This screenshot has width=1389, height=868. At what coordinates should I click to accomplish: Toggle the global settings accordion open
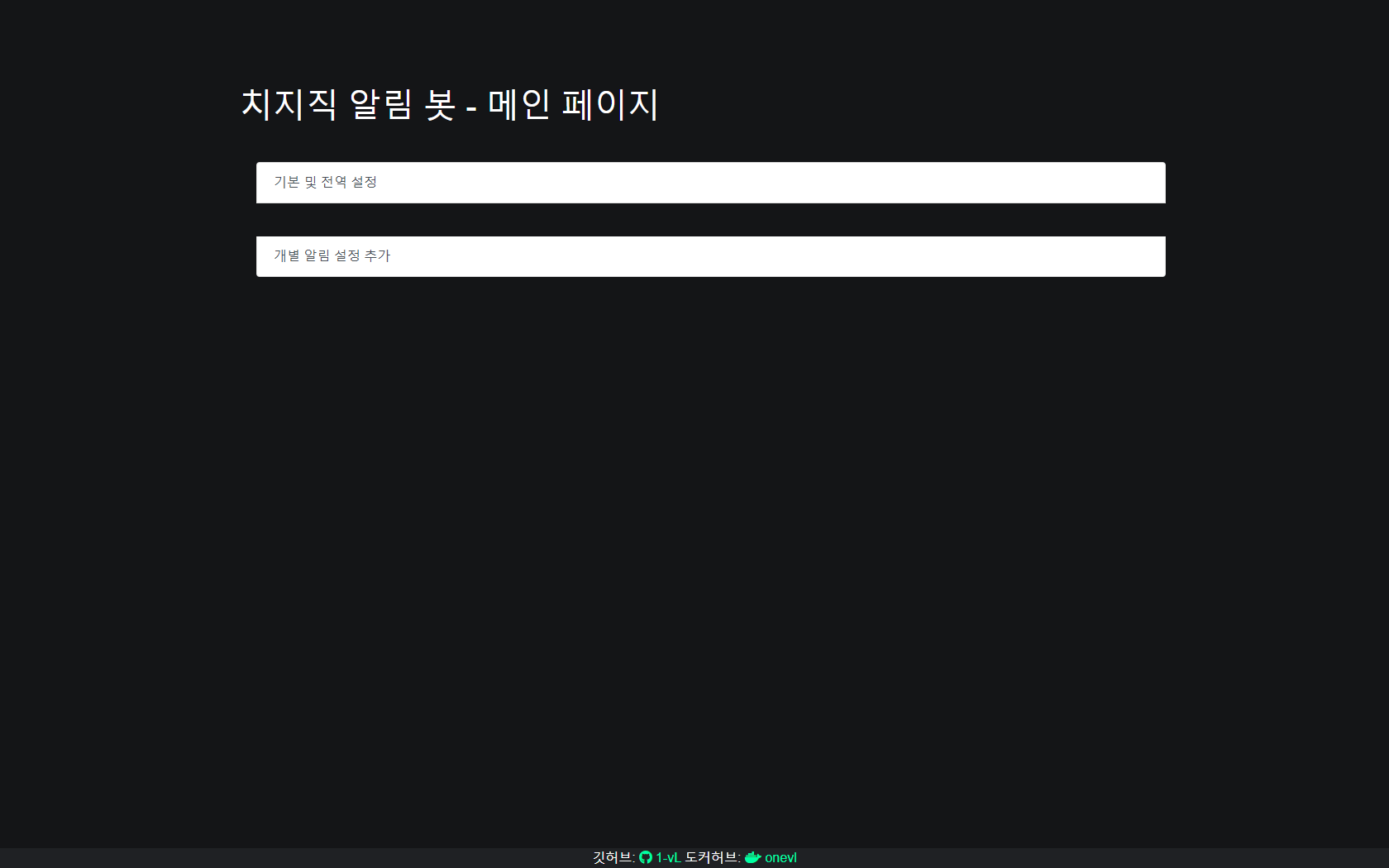711,183
